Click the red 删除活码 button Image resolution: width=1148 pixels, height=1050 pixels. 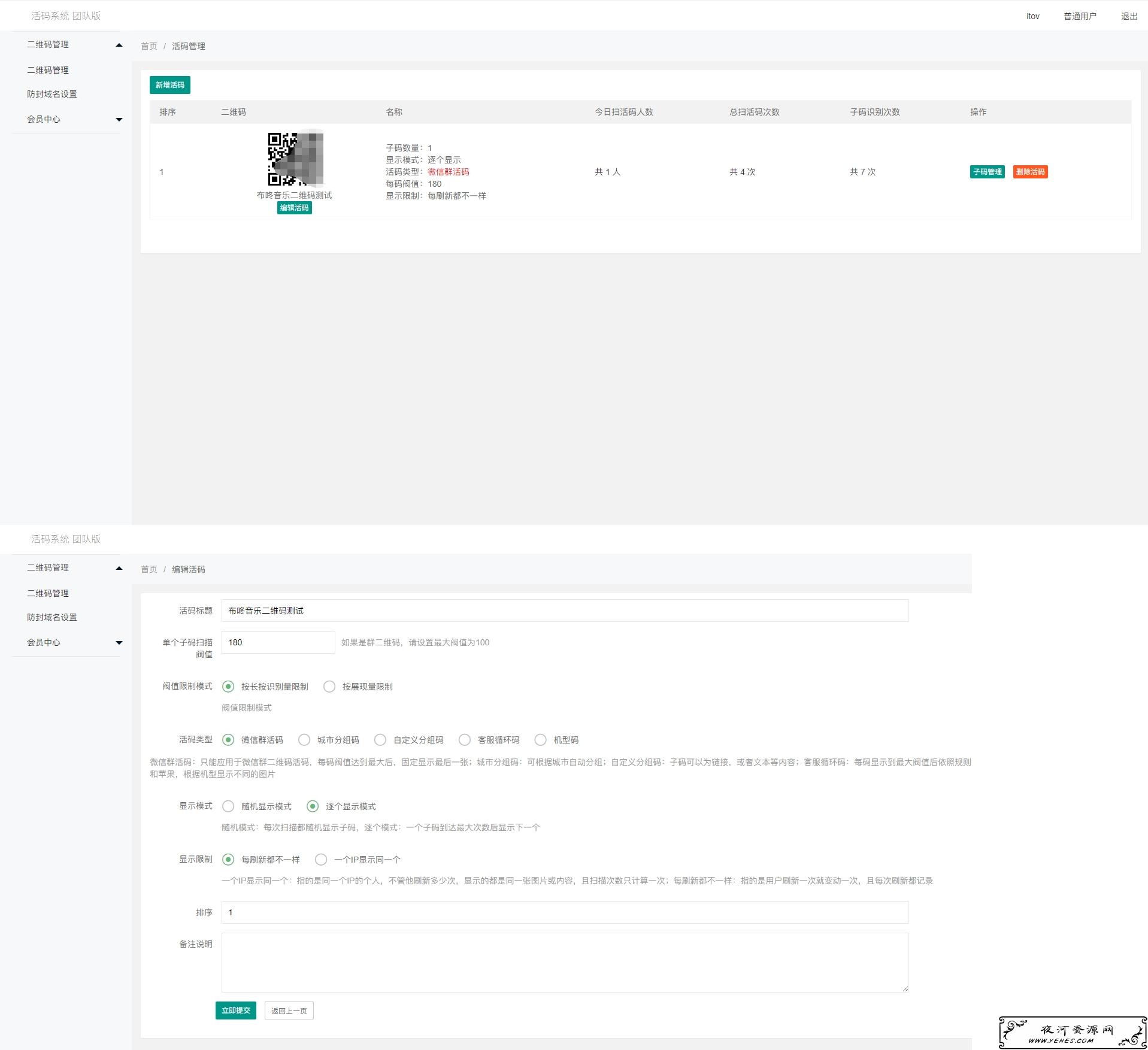click(1030, 172)
